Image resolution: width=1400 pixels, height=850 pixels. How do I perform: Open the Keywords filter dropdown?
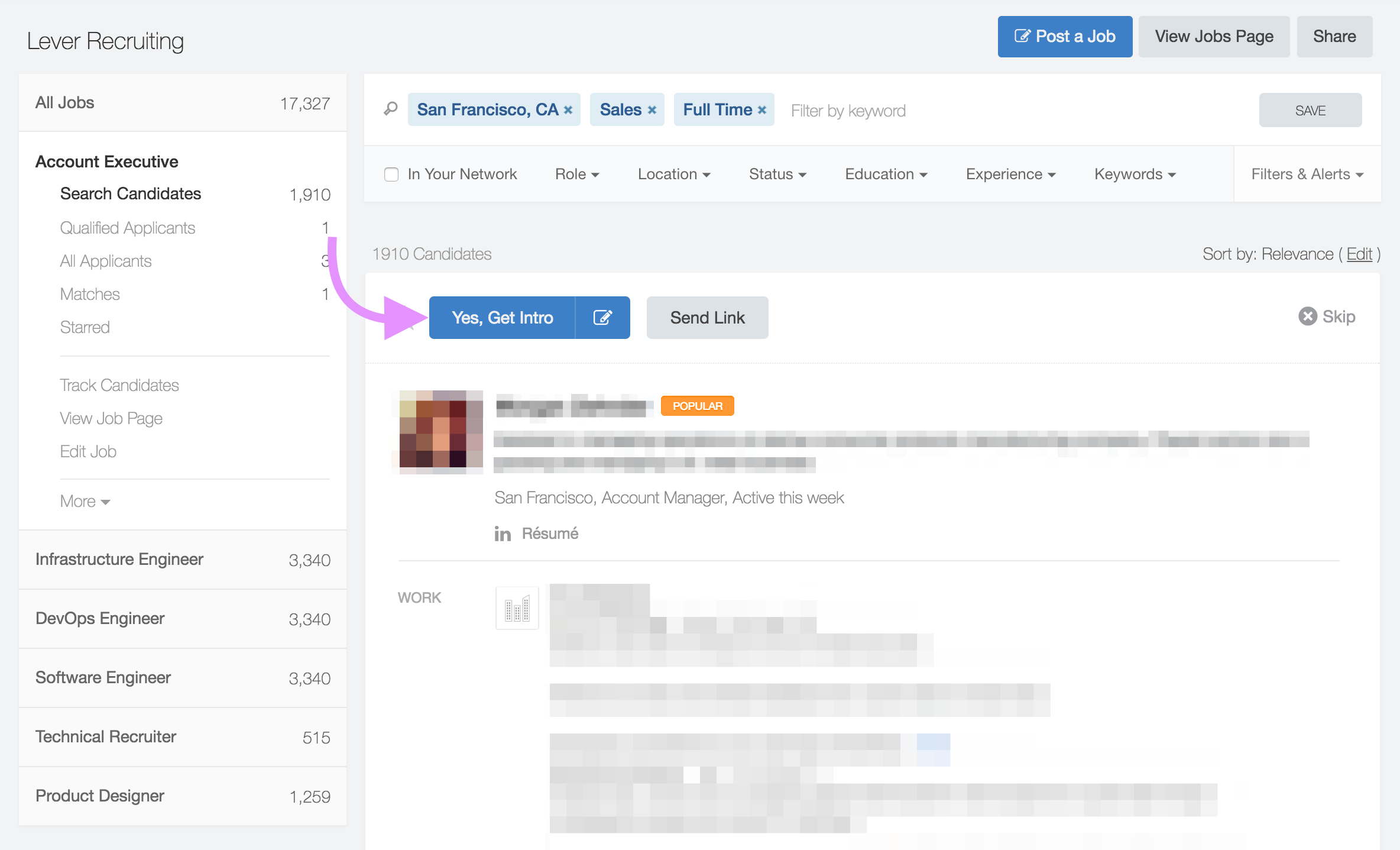1135,174
